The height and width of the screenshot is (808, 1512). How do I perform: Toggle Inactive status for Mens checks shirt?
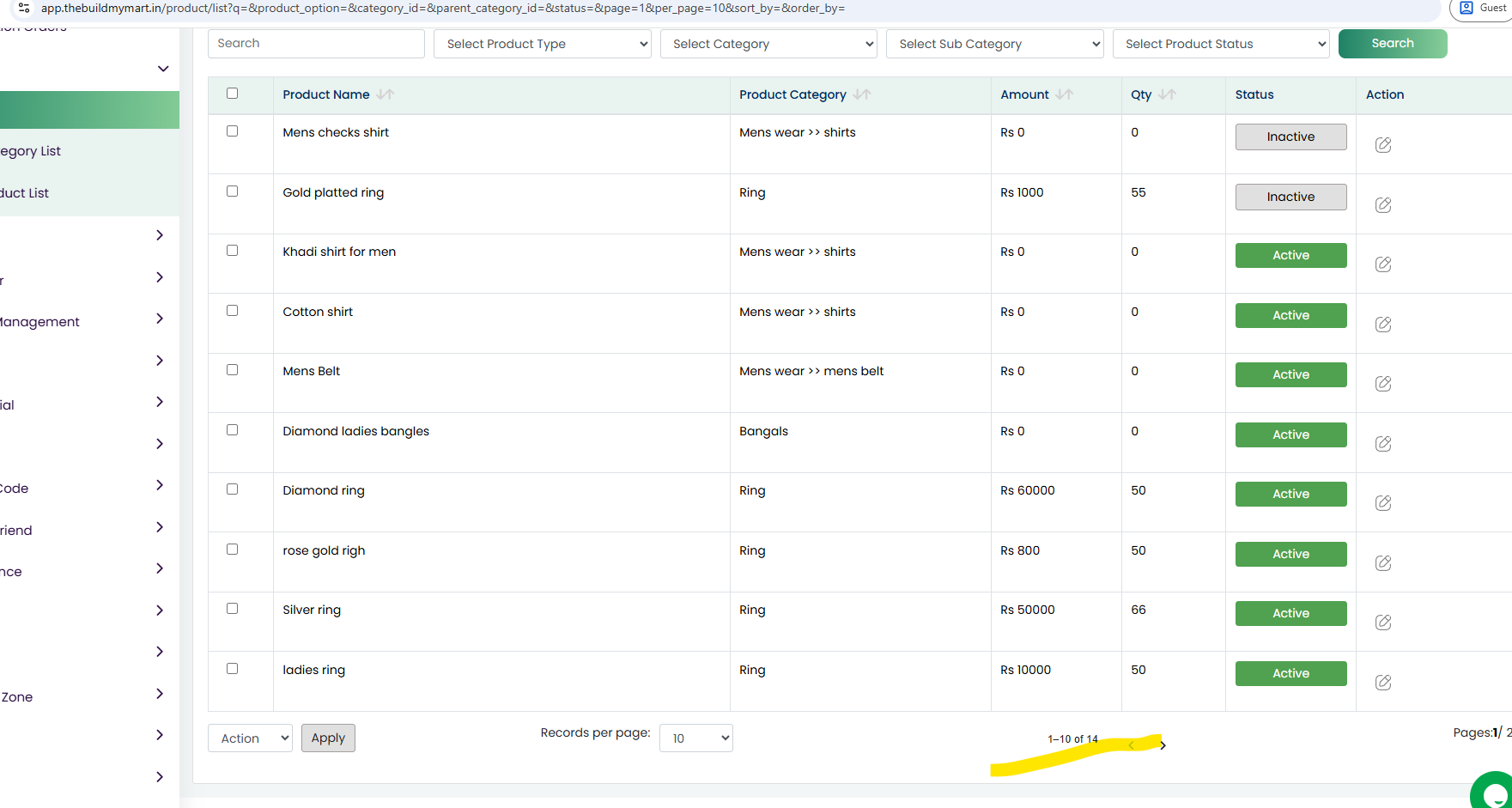[1290, 137]
